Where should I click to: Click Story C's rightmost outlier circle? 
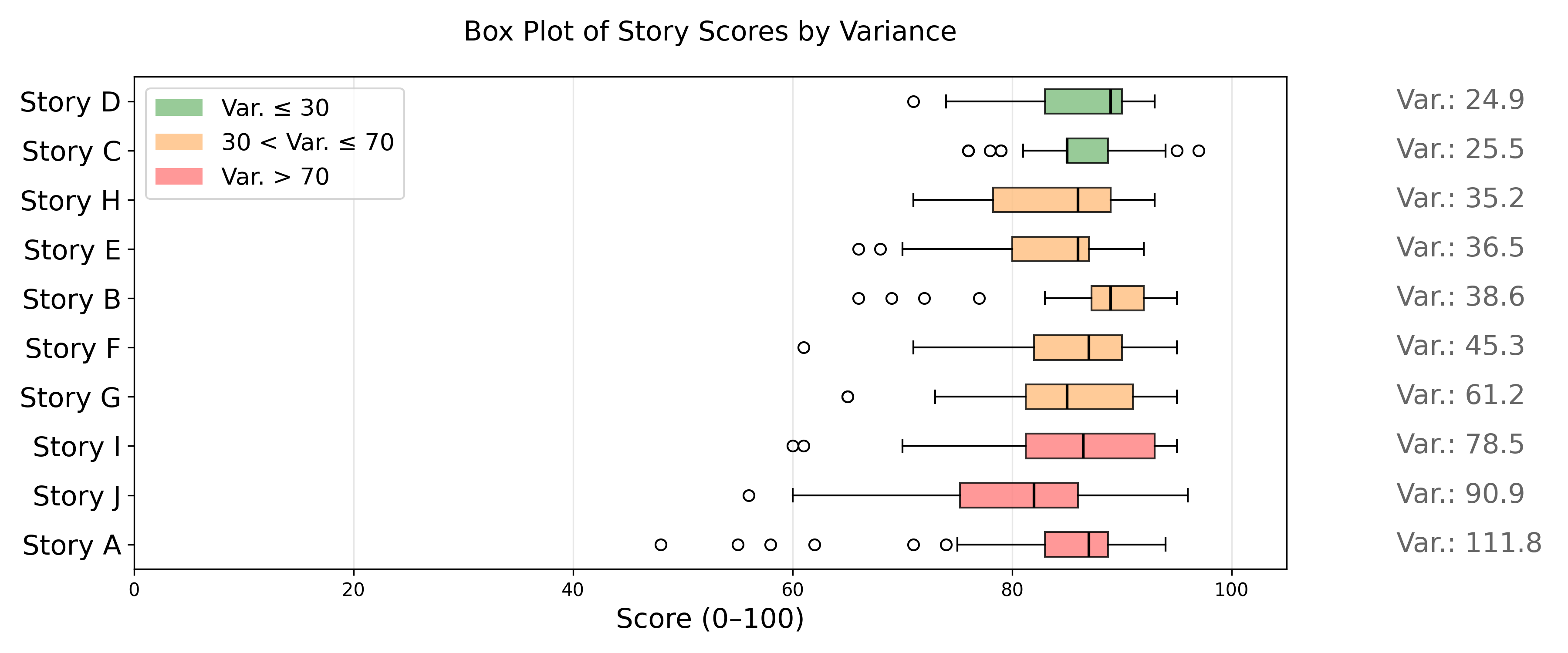[x=1199, y=151]
